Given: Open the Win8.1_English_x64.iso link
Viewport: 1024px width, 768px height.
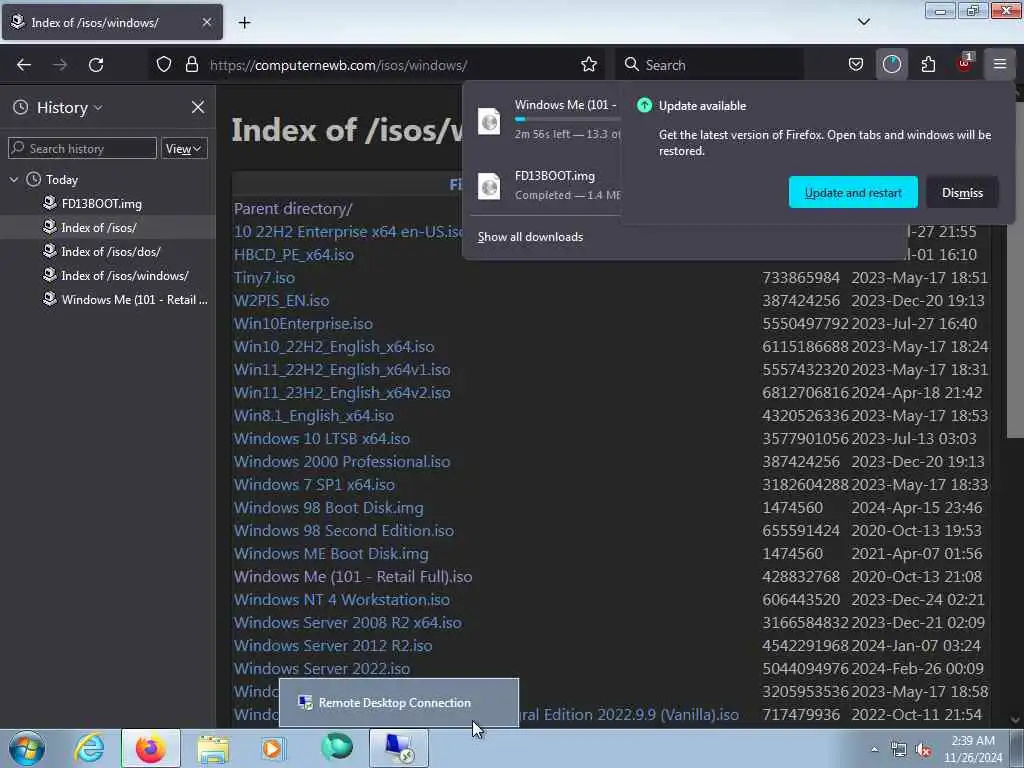Looking at the screenshot, I should tap(314, 415).
